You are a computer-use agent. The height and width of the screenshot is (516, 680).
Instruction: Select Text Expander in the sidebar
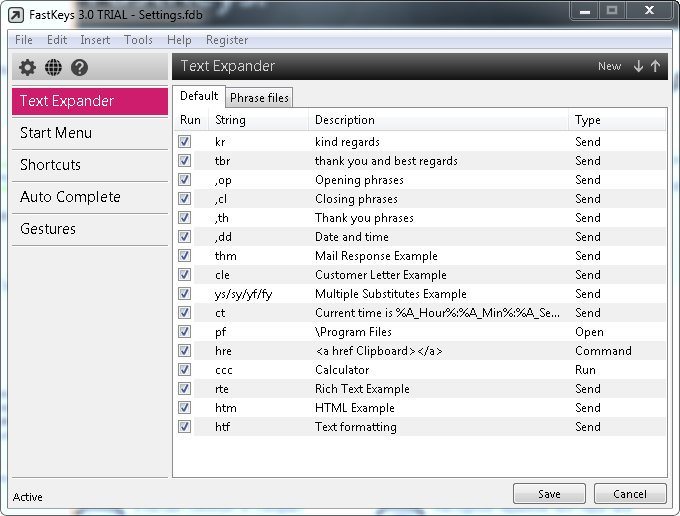pyautogui.click(x=90, y=101)
